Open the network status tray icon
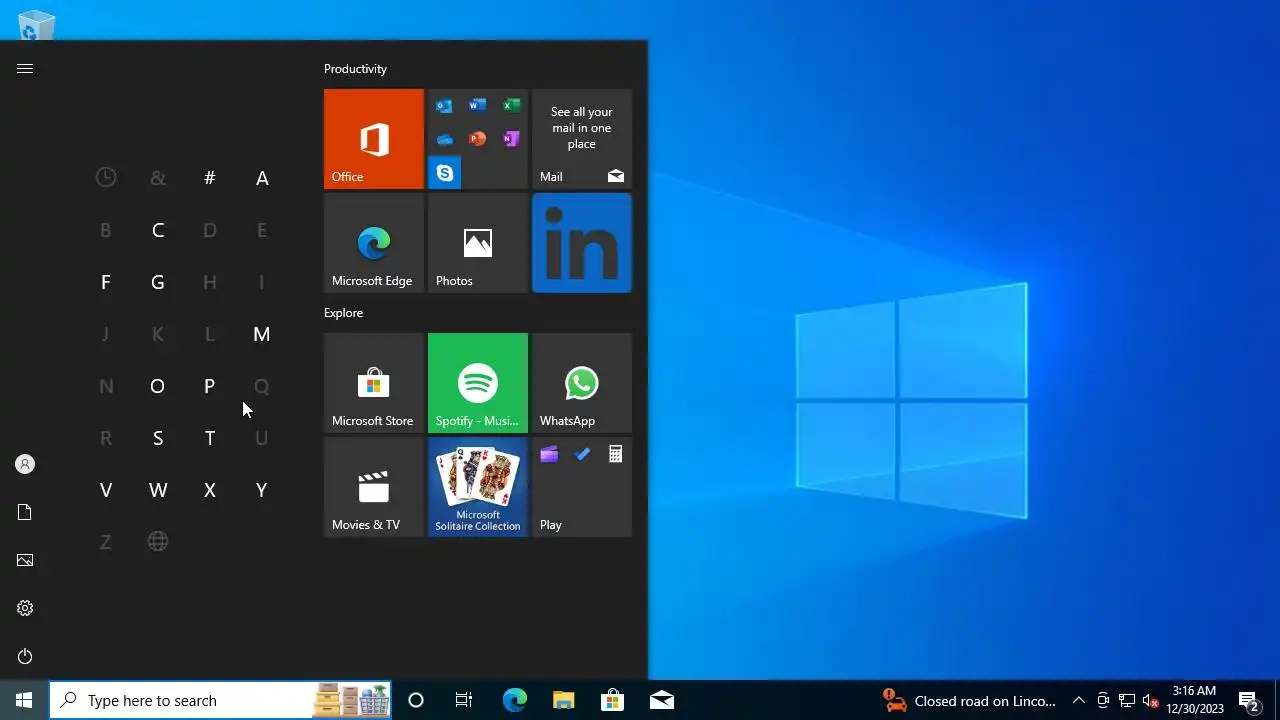 click(1127, 700)
